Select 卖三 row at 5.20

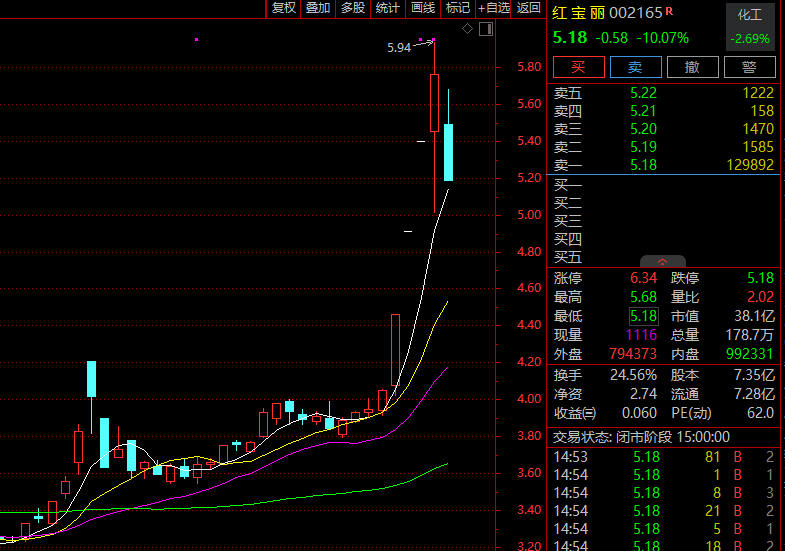click(x=663, y=129)
